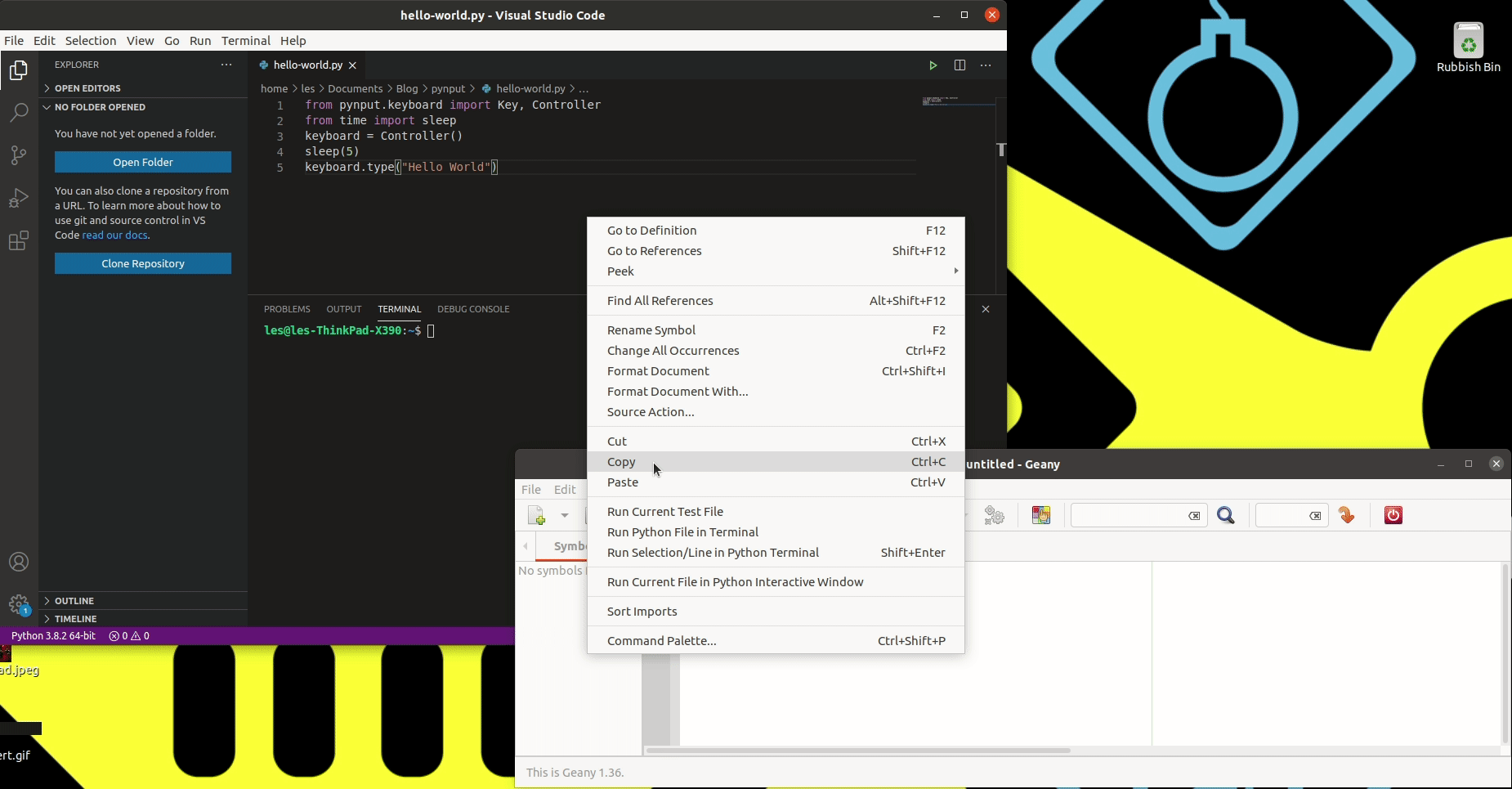Image resolution: width=1512 pixels, height=789 pixels.
Task: Open Source Control view in activity bar
Action: tap(19, 155)
